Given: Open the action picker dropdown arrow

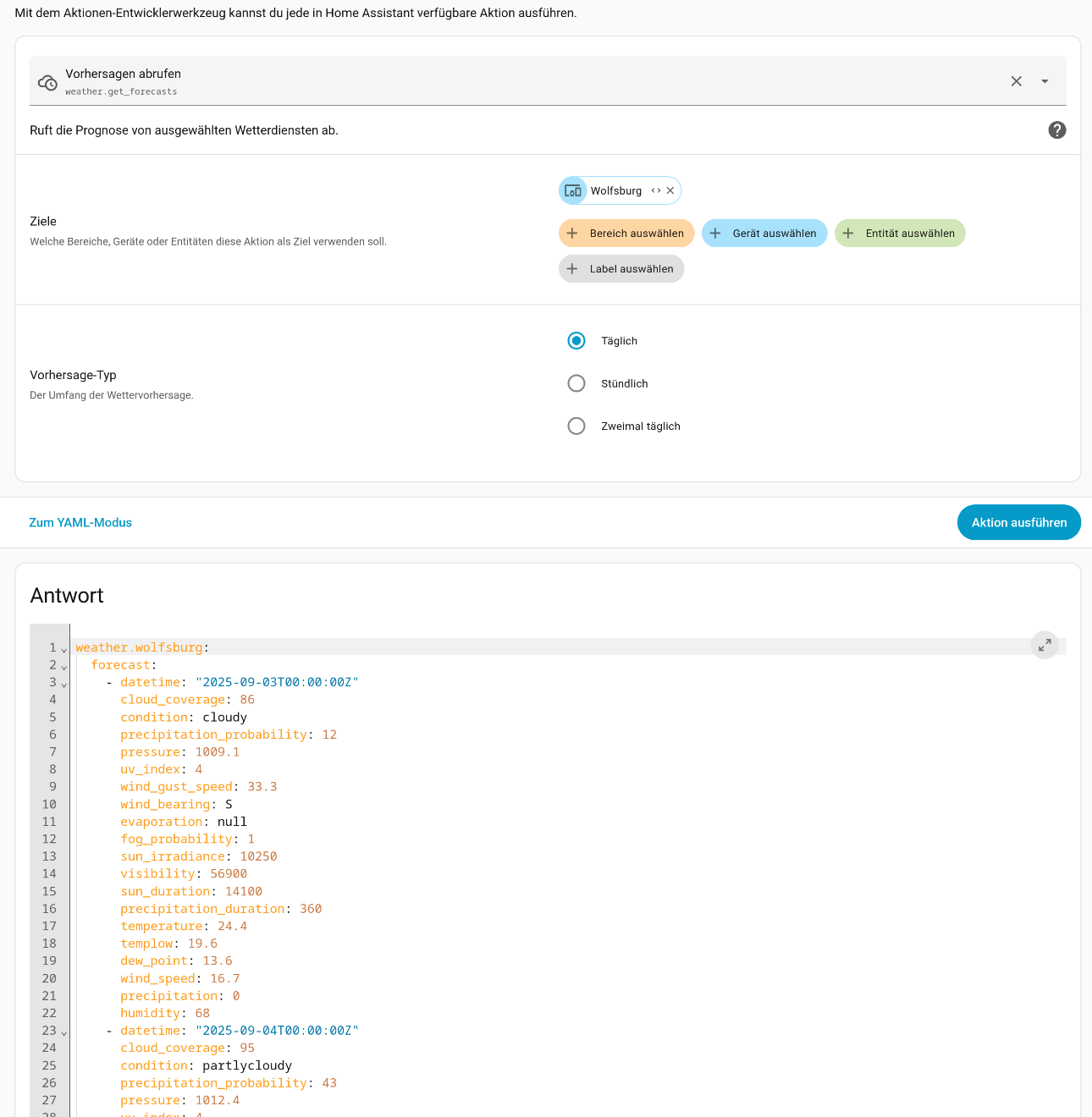Looking at the screenshot, I should [x=1045, y=81].
